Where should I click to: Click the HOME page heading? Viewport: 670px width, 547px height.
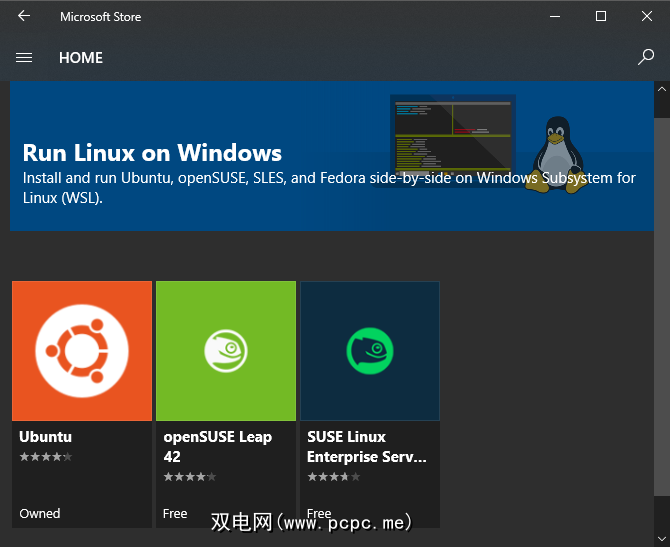click(81, 58)
